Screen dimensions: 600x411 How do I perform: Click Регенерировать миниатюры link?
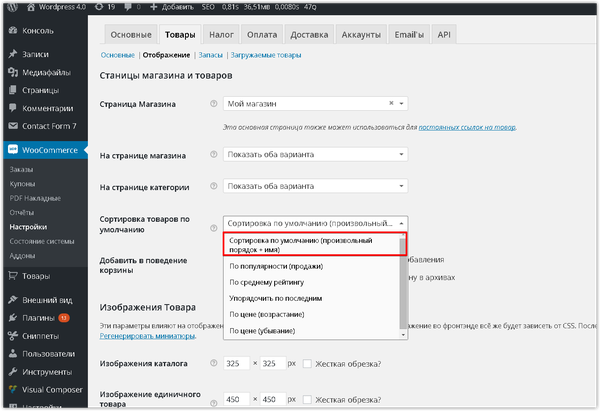coord(147,336)
